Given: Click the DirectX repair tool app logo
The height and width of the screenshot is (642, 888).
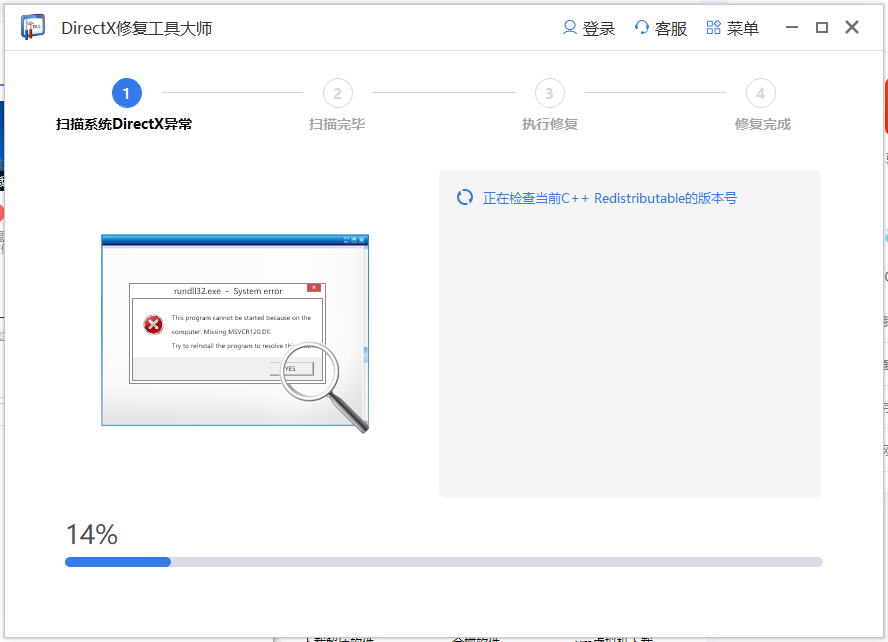Looking at the screenshot, I should coord(33,27).
